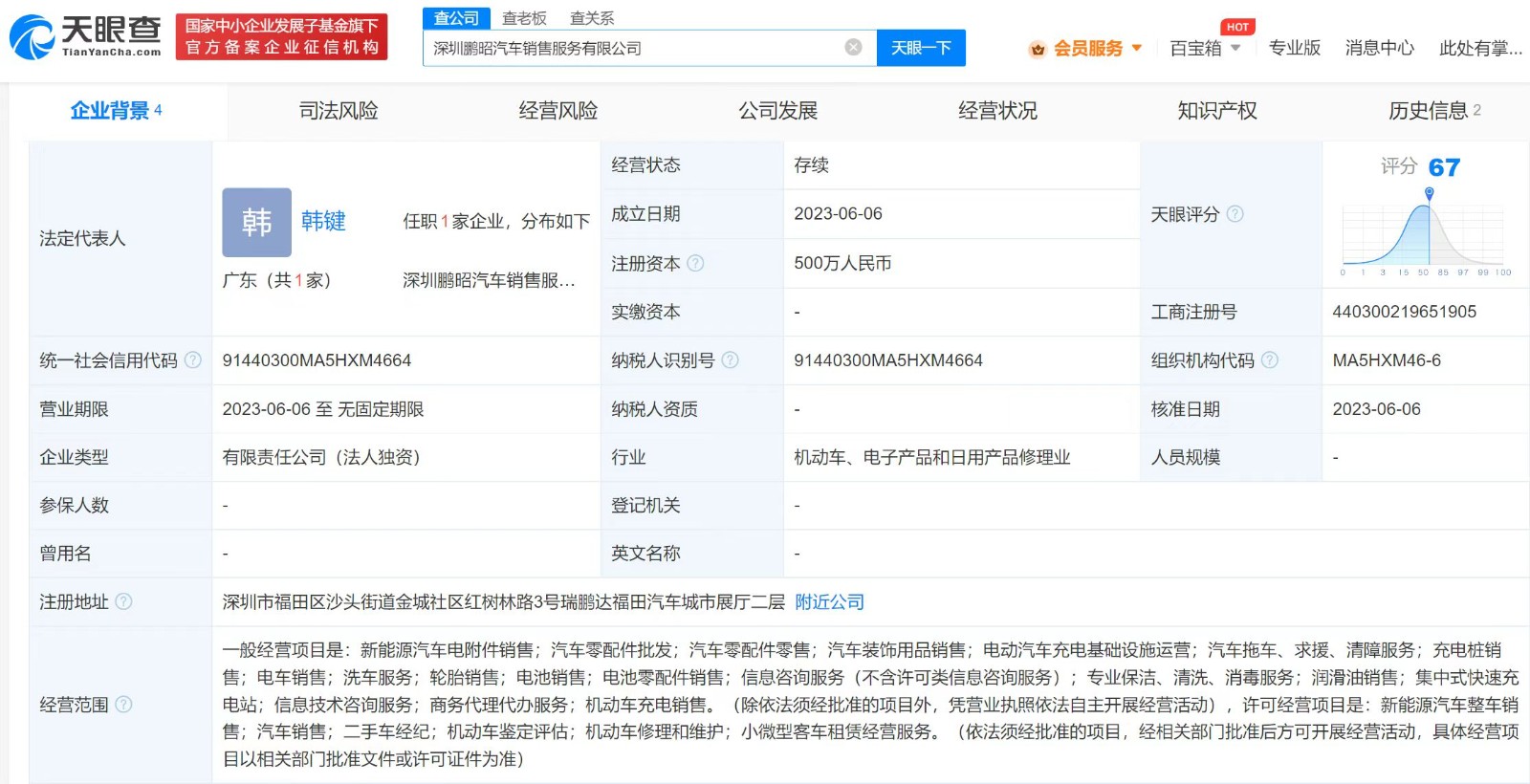Open the 附近公司 link
1530x784 pixels.
click(829, 601)
